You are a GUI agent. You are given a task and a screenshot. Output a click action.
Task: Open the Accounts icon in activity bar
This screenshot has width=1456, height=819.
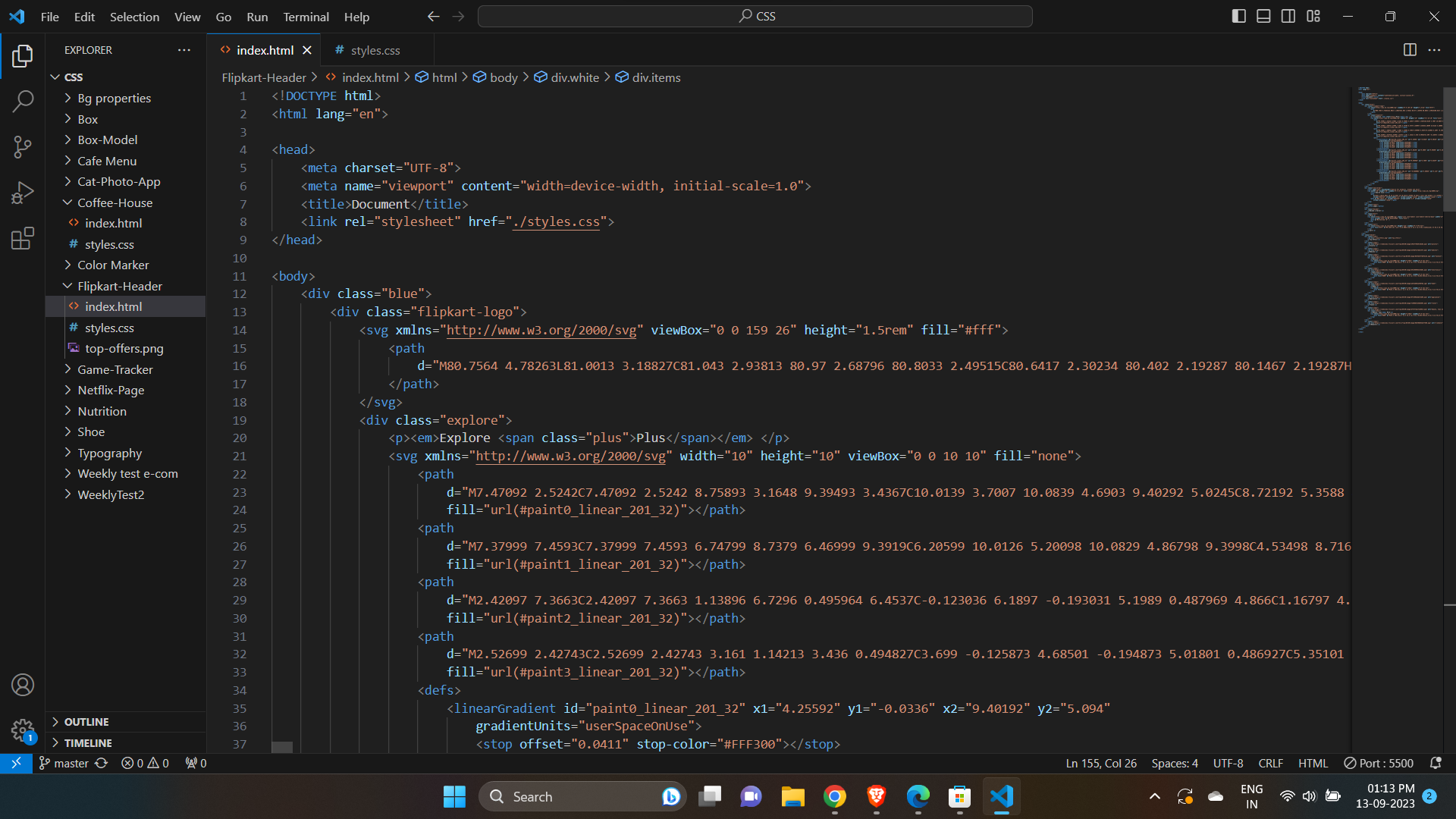pos(23,685)
